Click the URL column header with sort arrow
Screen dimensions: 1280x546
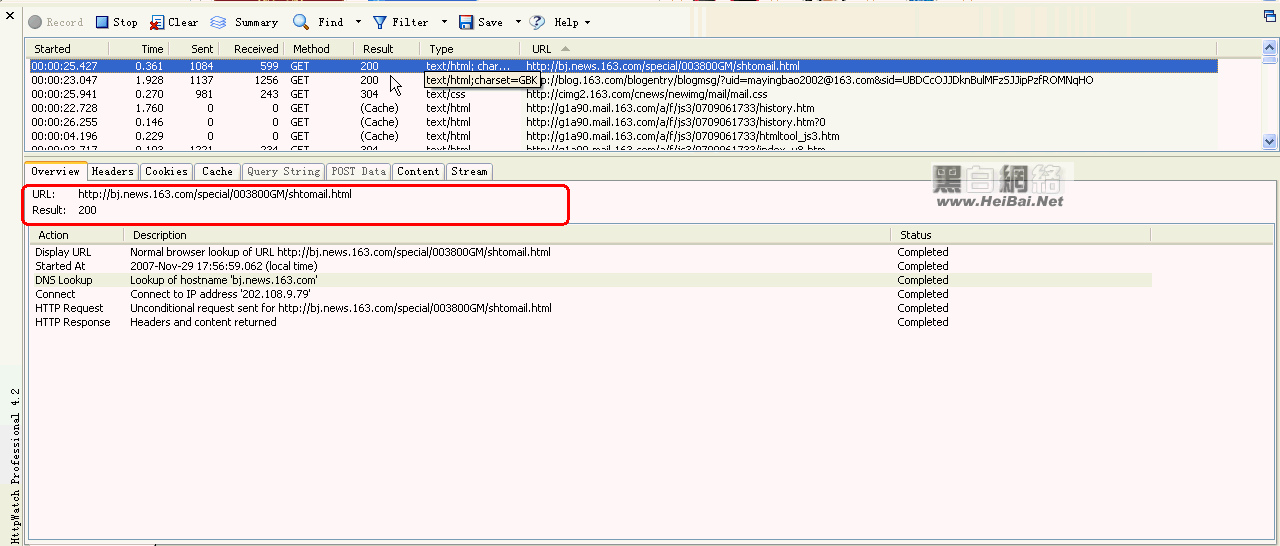[x=868, y=49]
